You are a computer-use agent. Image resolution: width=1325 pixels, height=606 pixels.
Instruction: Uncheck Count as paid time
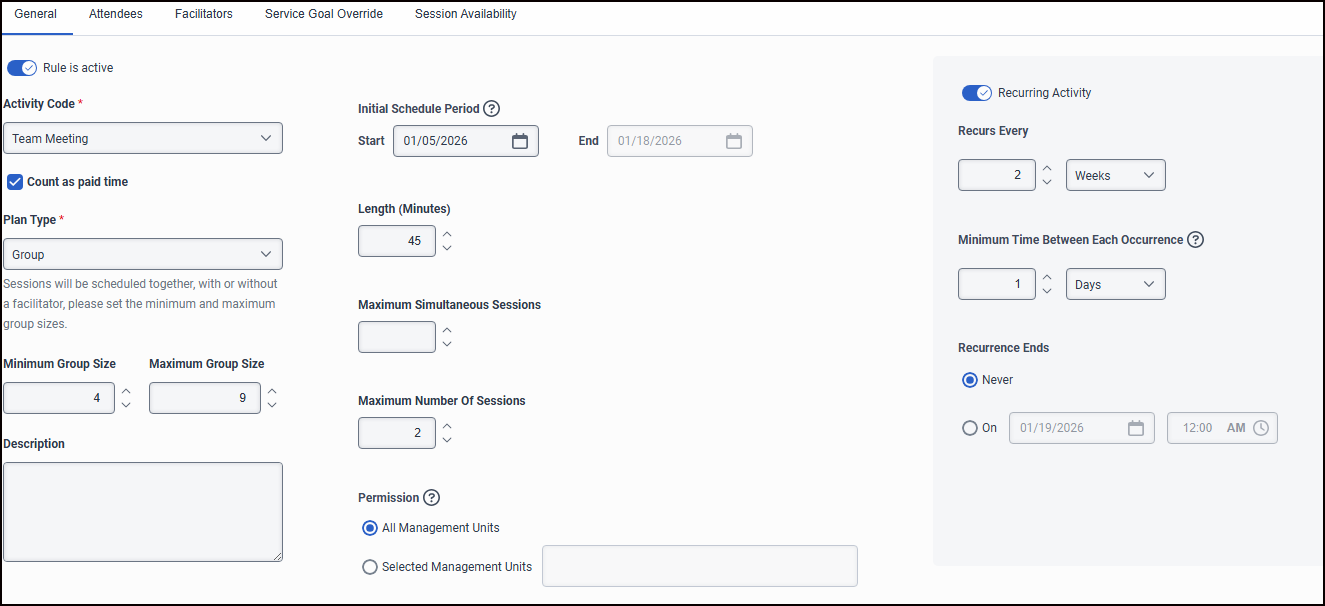coord(15,182)
